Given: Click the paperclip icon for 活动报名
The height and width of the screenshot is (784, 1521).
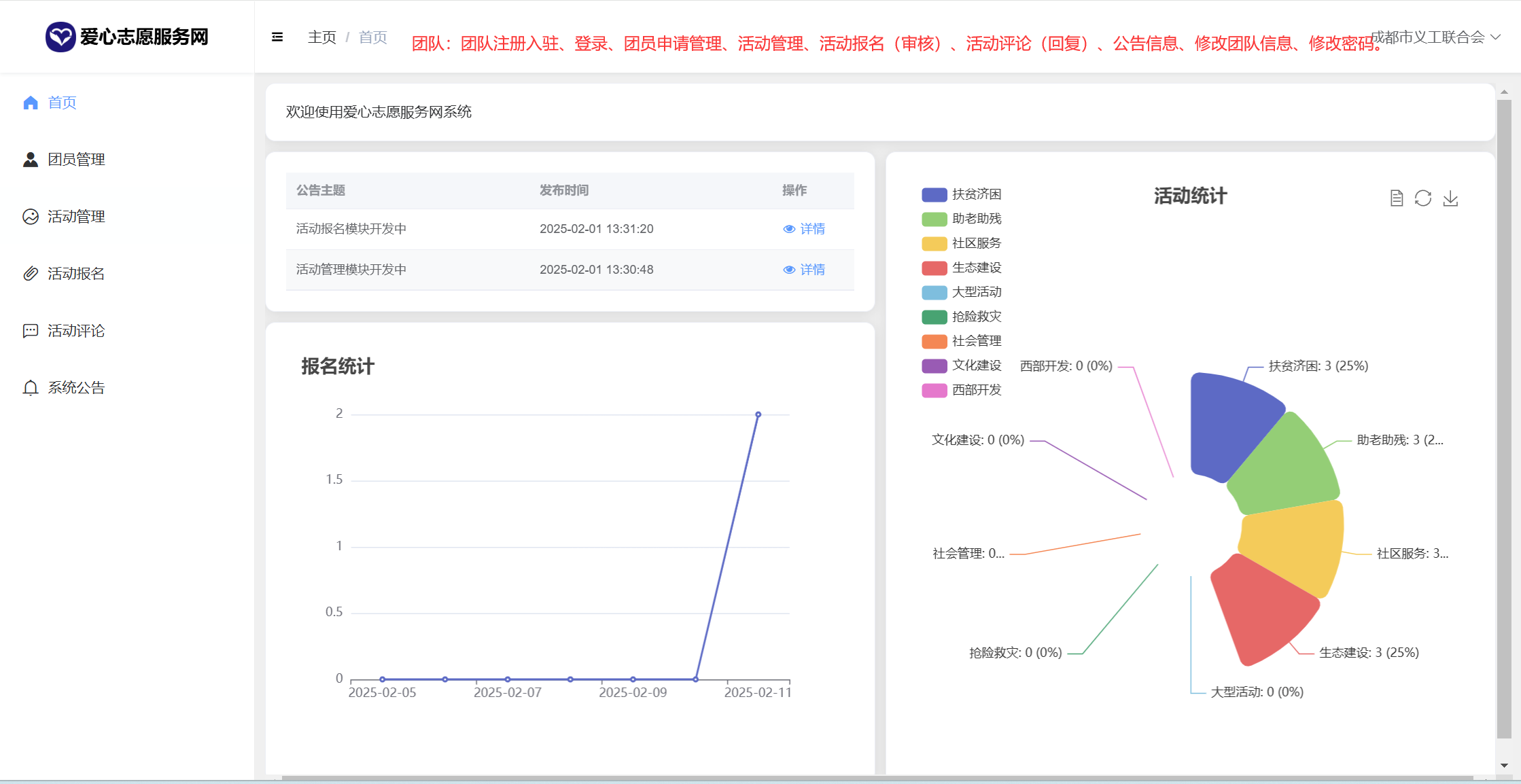Looking at the screenshot, I should point(31,274).
